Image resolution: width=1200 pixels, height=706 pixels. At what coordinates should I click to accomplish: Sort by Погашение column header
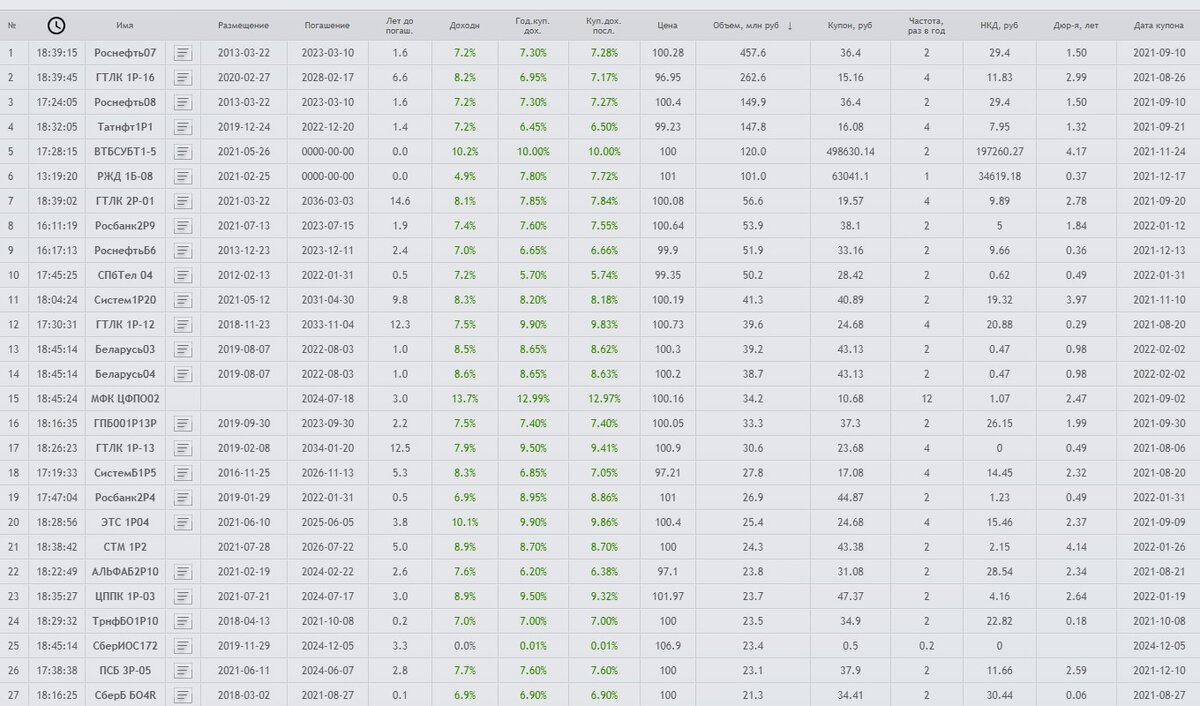327,25
